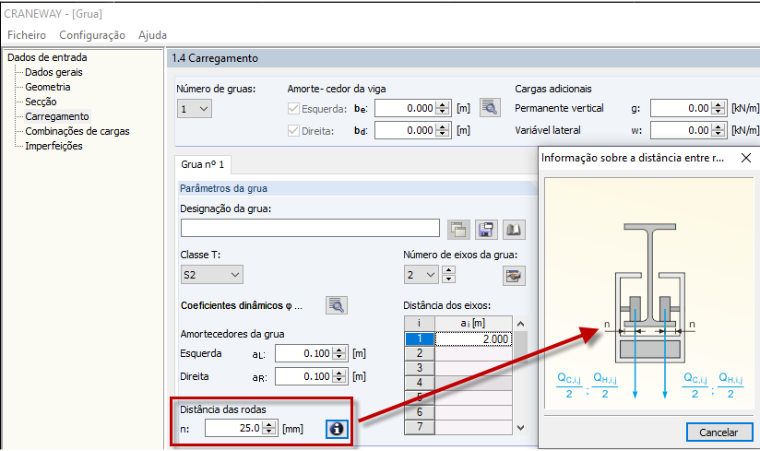Click the Designação da grua text field
The height and width of the screenshot is (451, 760).
click(x=310, y=228)
